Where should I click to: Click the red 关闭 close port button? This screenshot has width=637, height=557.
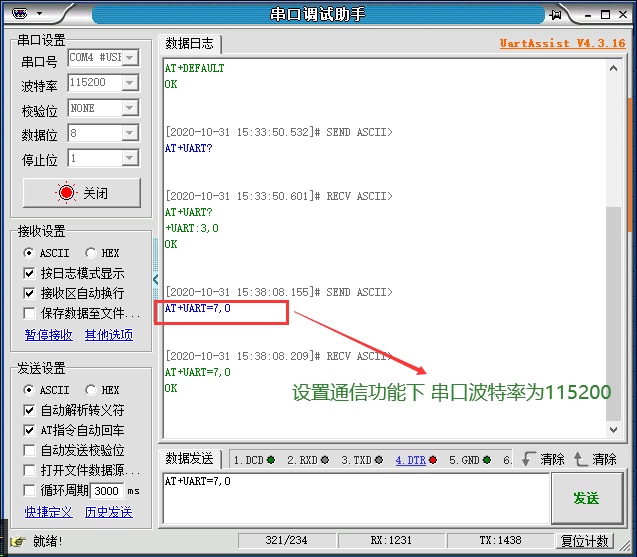82,193
